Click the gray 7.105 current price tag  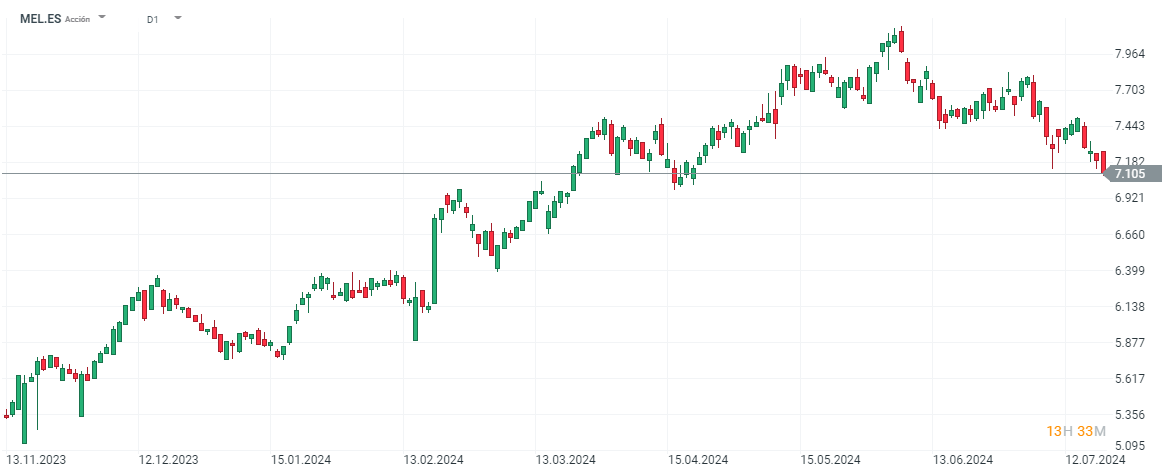pyautogui.click(x=1130, y=174)
